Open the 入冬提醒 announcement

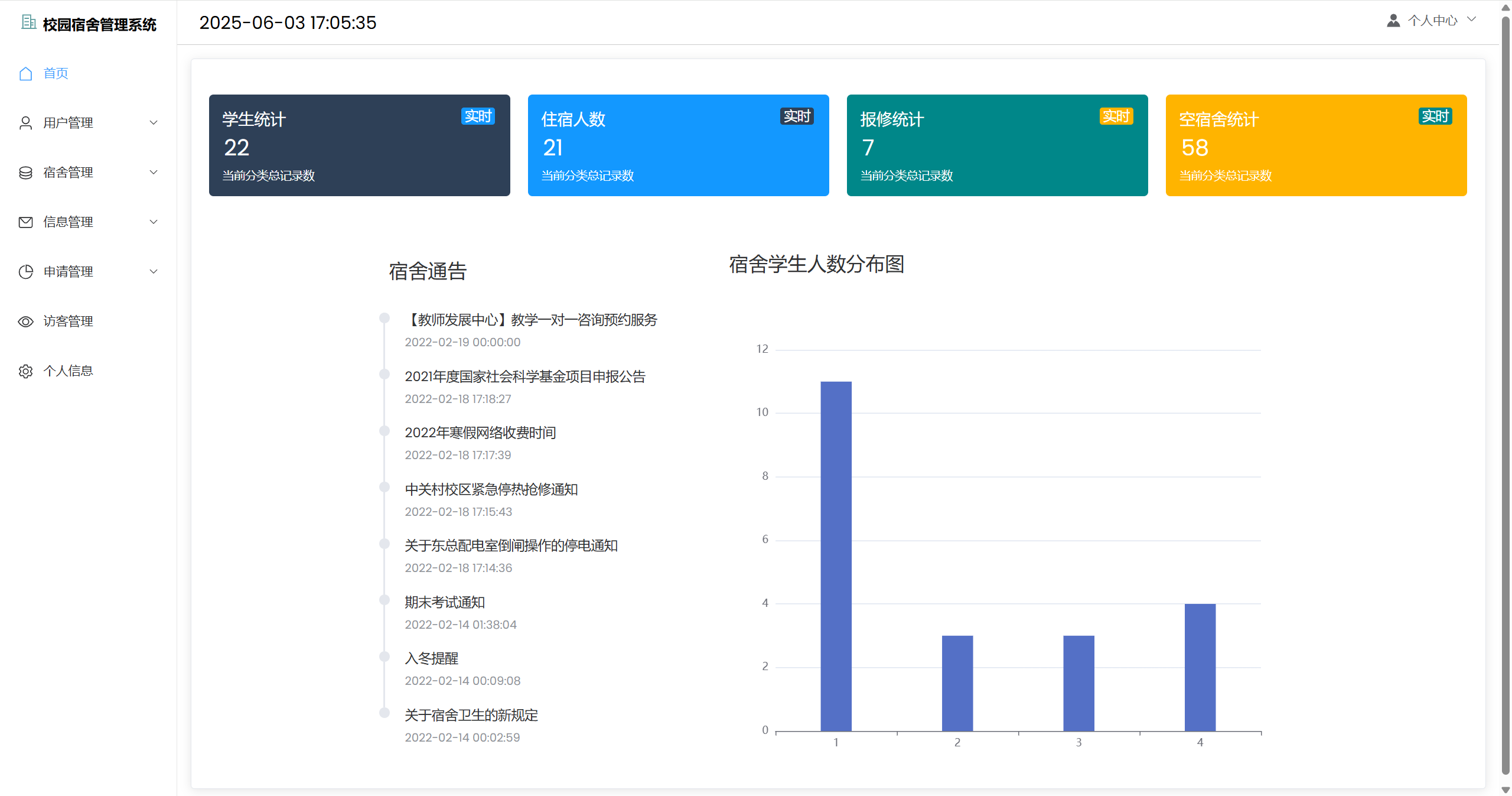[431, 658]
